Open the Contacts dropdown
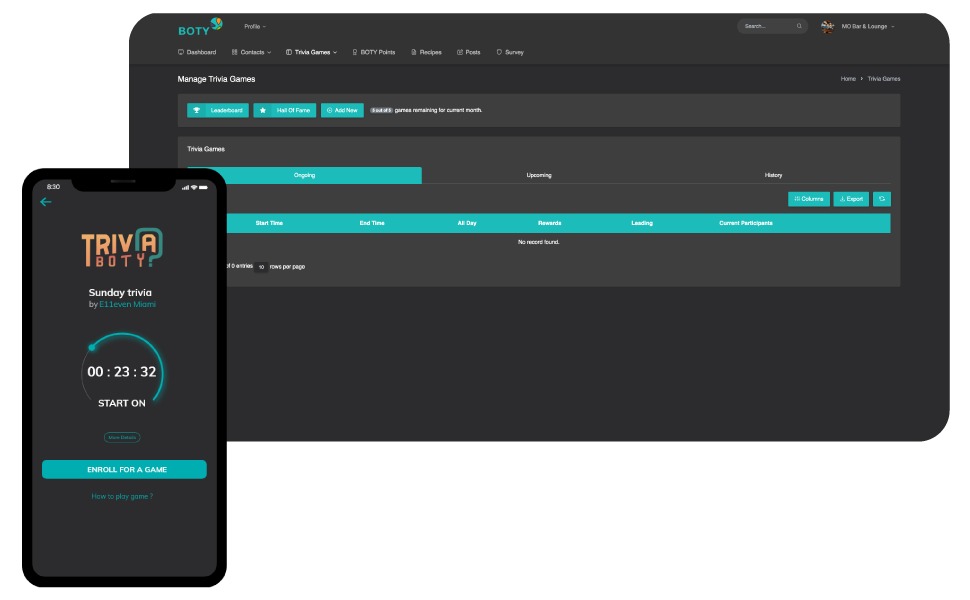This screenshot has height=600, width=970. pos(250,52)
